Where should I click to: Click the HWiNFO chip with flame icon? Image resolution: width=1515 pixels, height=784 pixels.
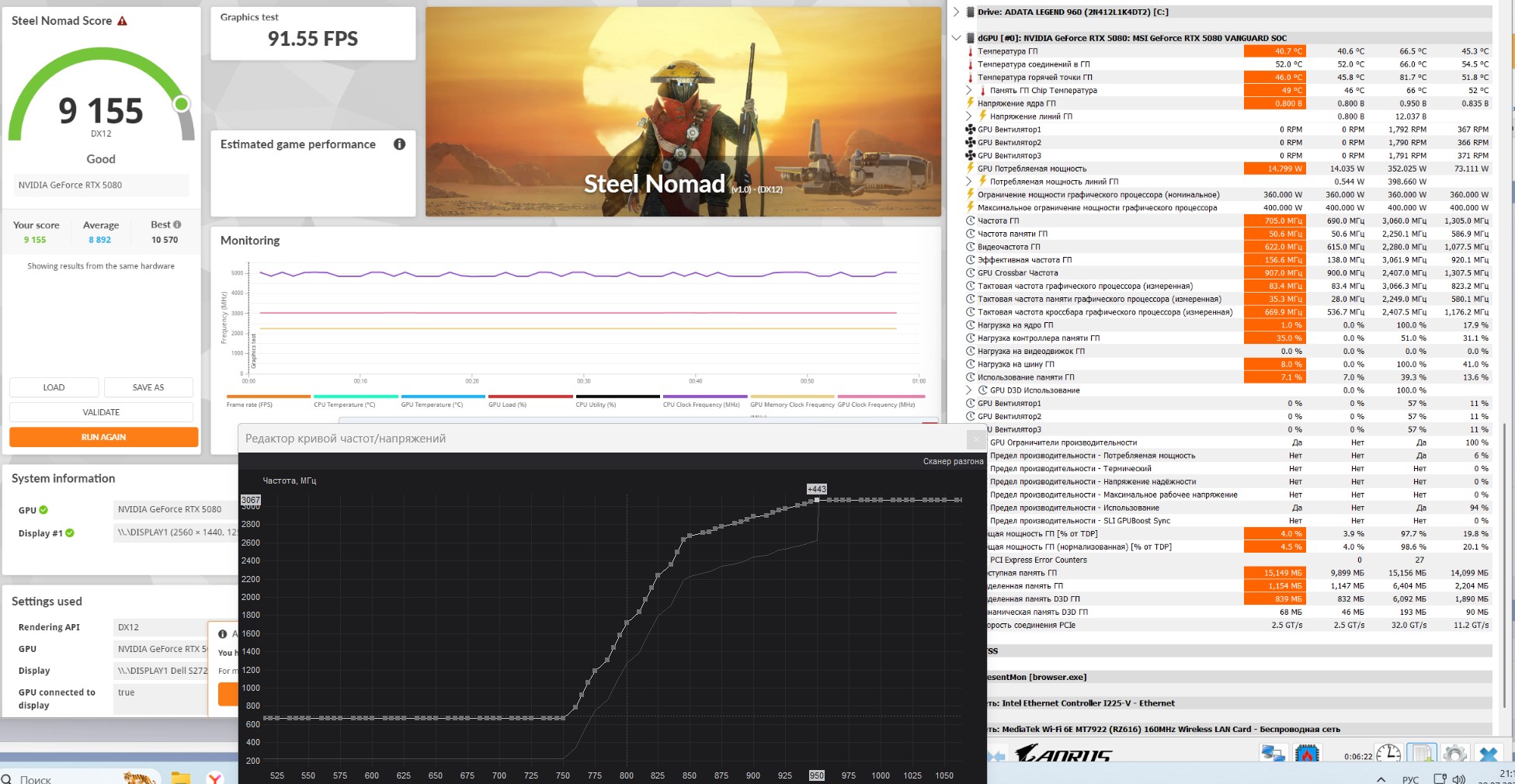(x=1308, y=754)
